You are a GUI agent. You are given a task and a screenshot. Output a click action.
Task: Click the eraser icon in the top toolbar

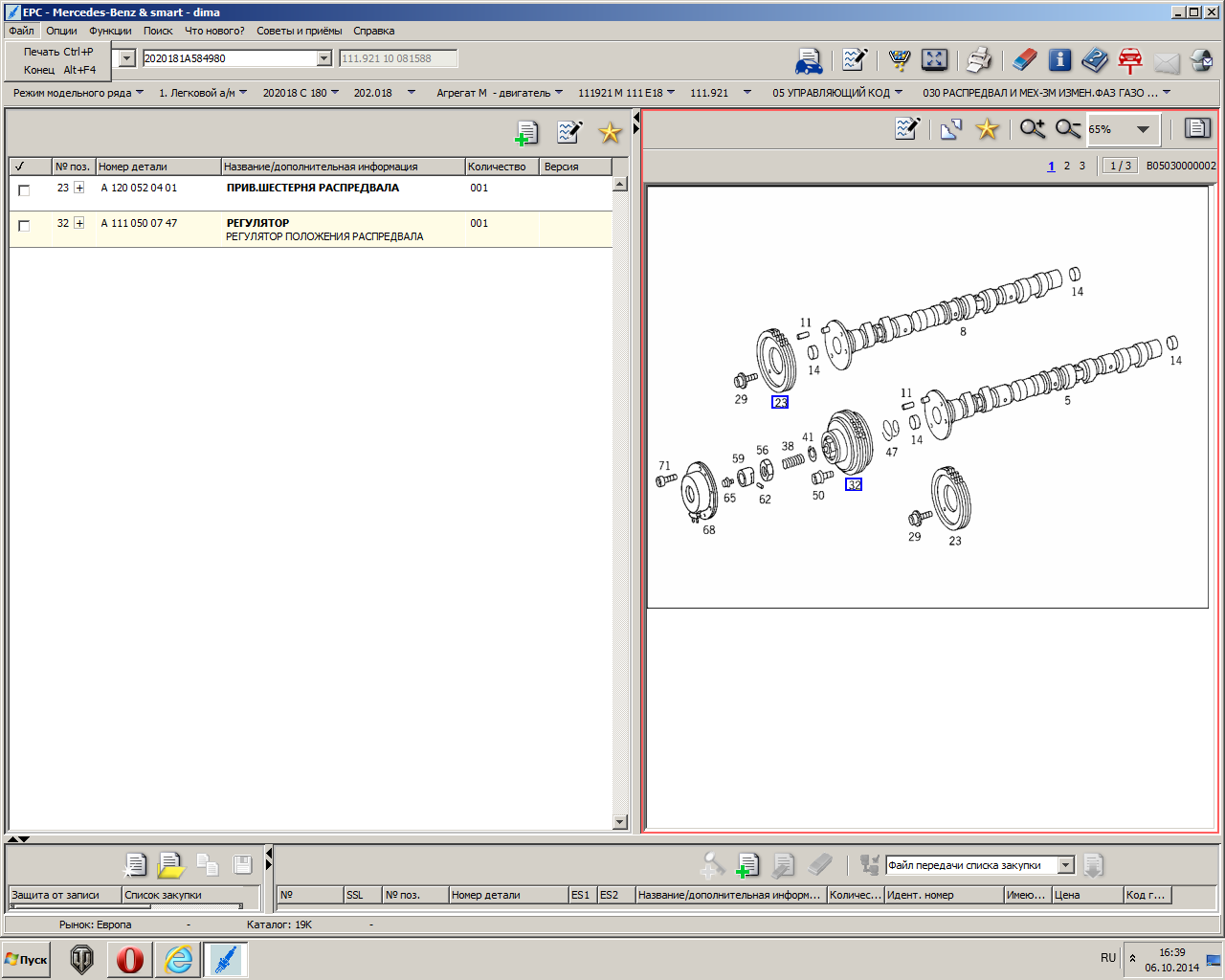pos(1024,59)
